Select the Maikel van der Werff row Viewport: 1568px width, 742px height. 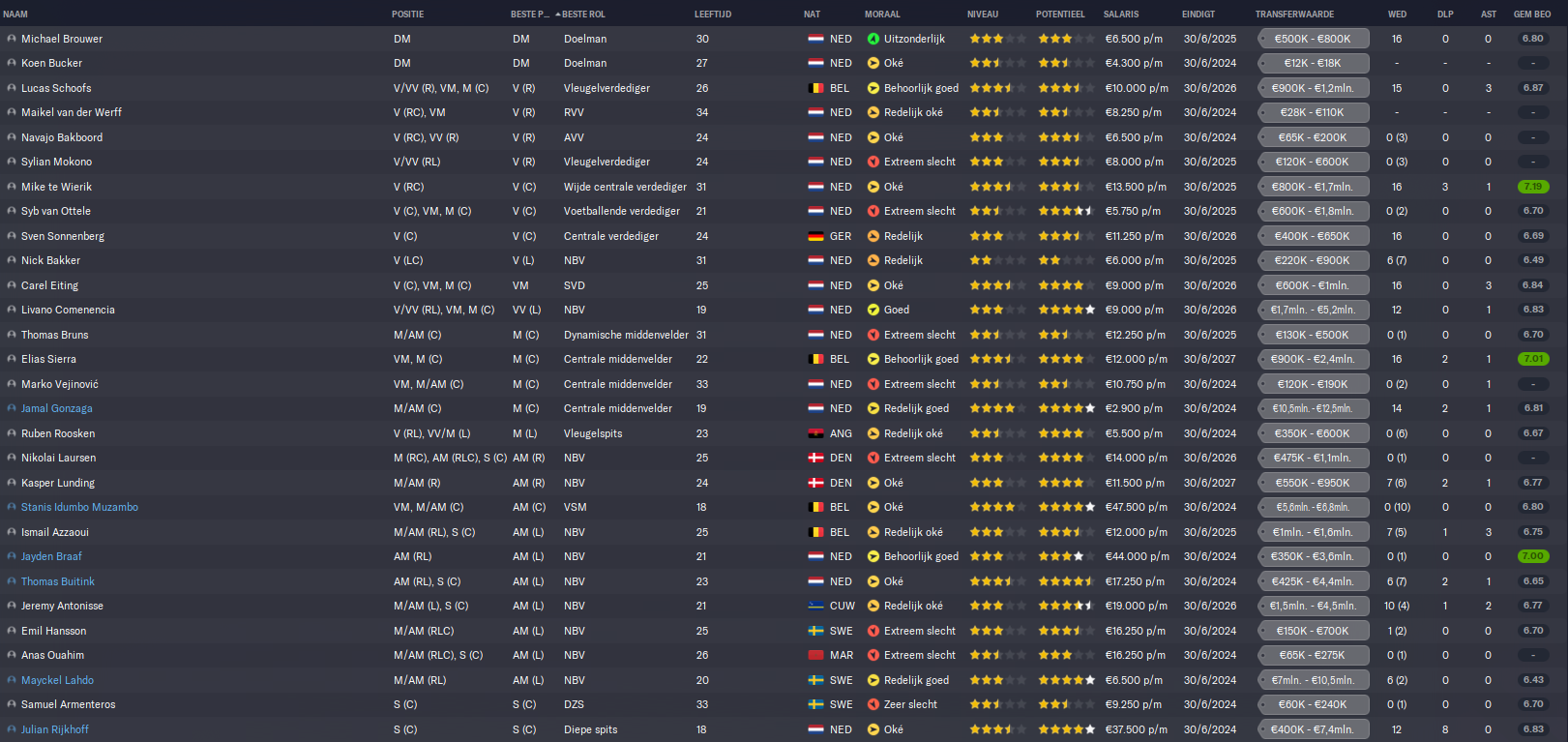point(784,112)
